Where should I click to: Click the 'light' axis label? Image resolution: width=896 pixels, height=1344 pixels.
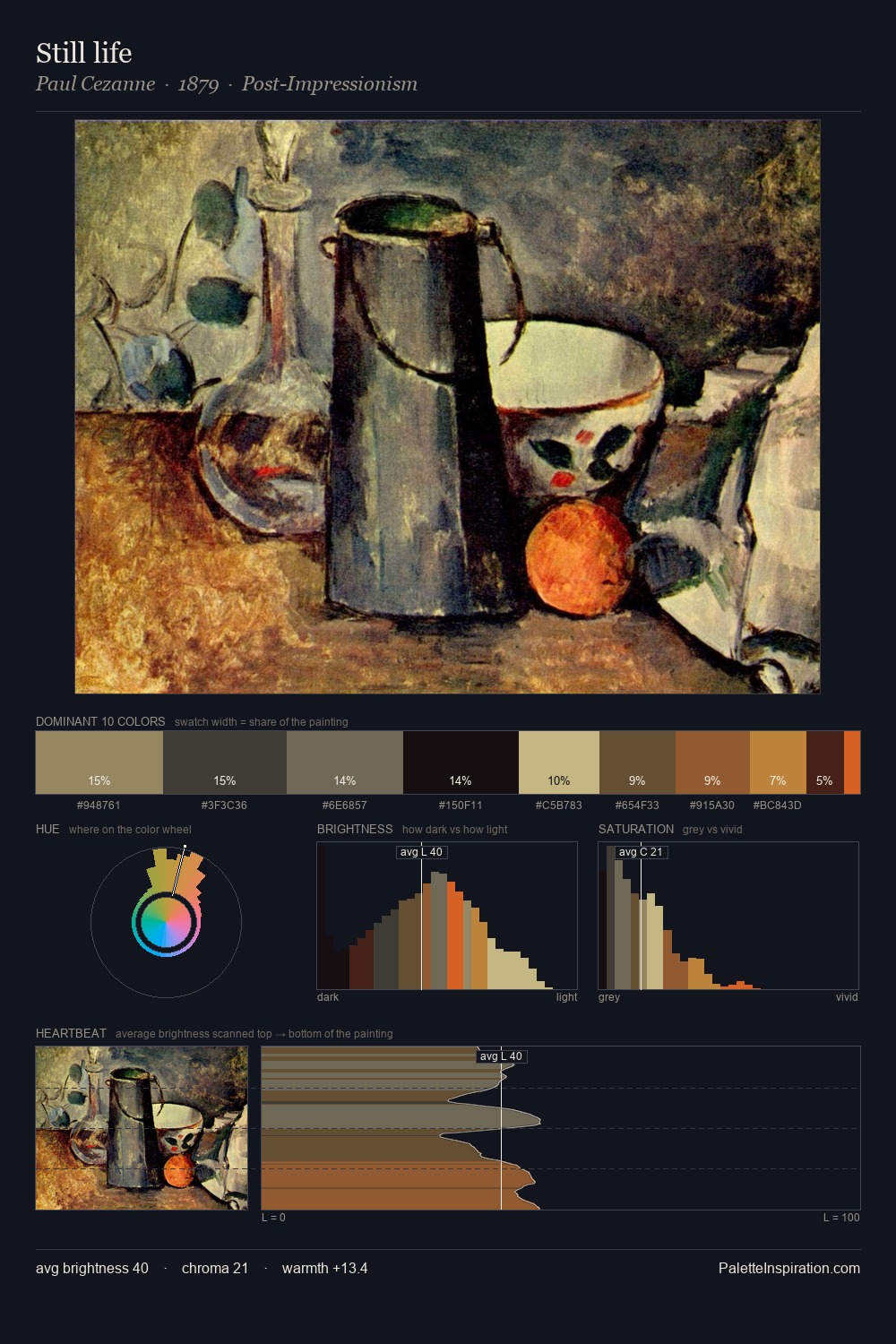[566, 997]
